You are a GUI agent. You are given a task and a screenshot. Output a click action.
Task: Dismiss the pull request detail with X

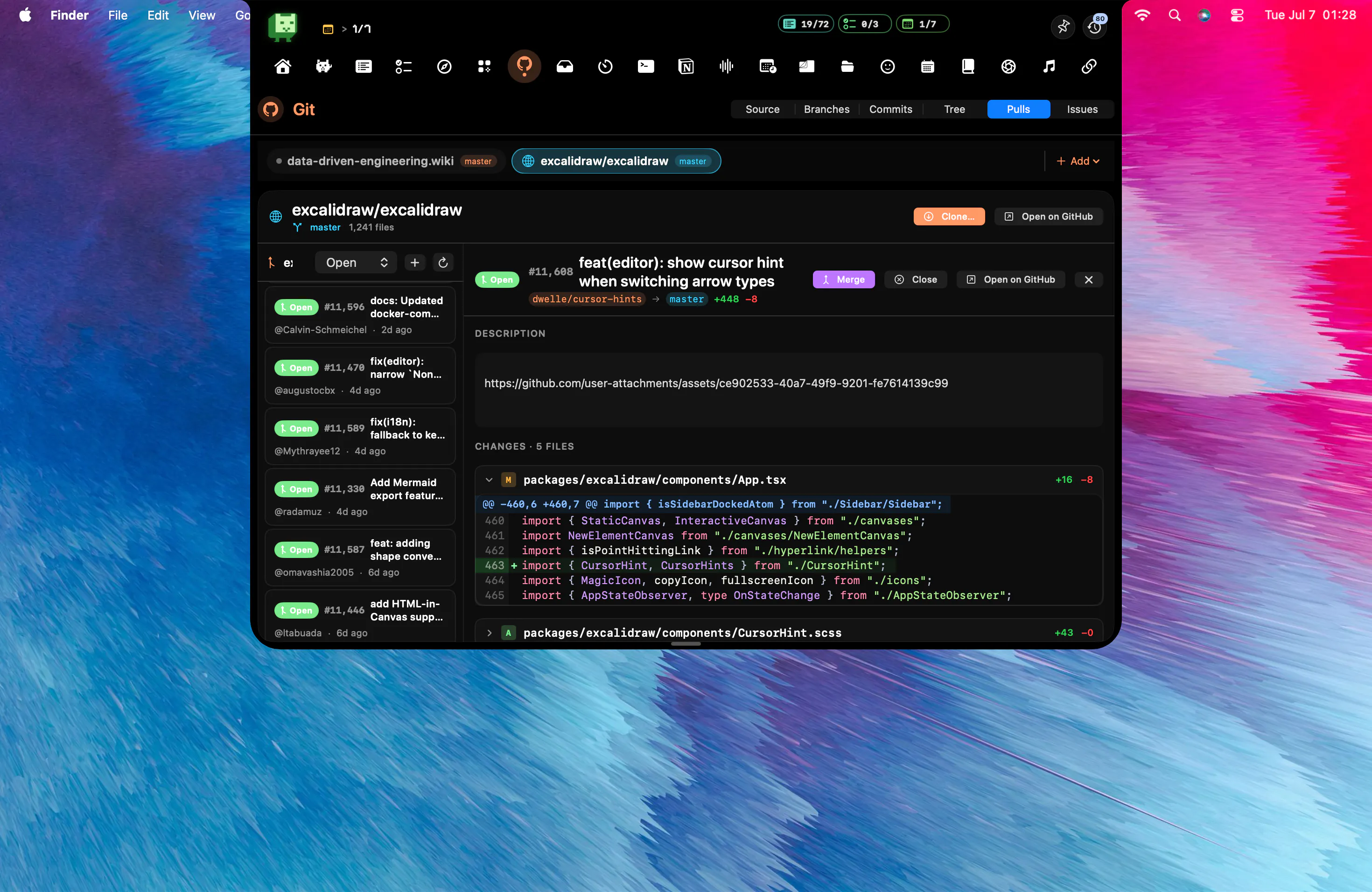pos(1088,279)
